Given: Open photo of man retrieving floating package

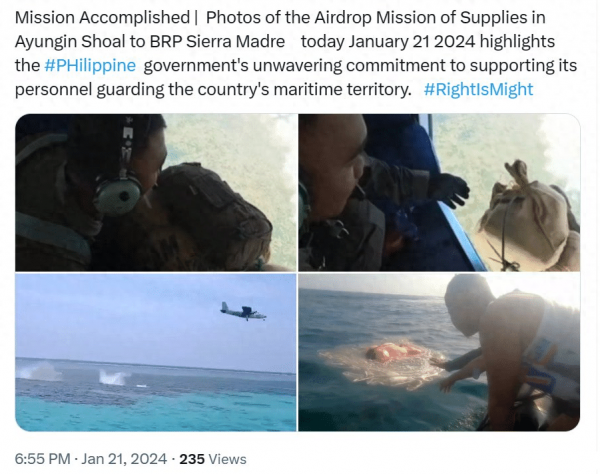Looking at the screenshot, I should pos(439,352).
